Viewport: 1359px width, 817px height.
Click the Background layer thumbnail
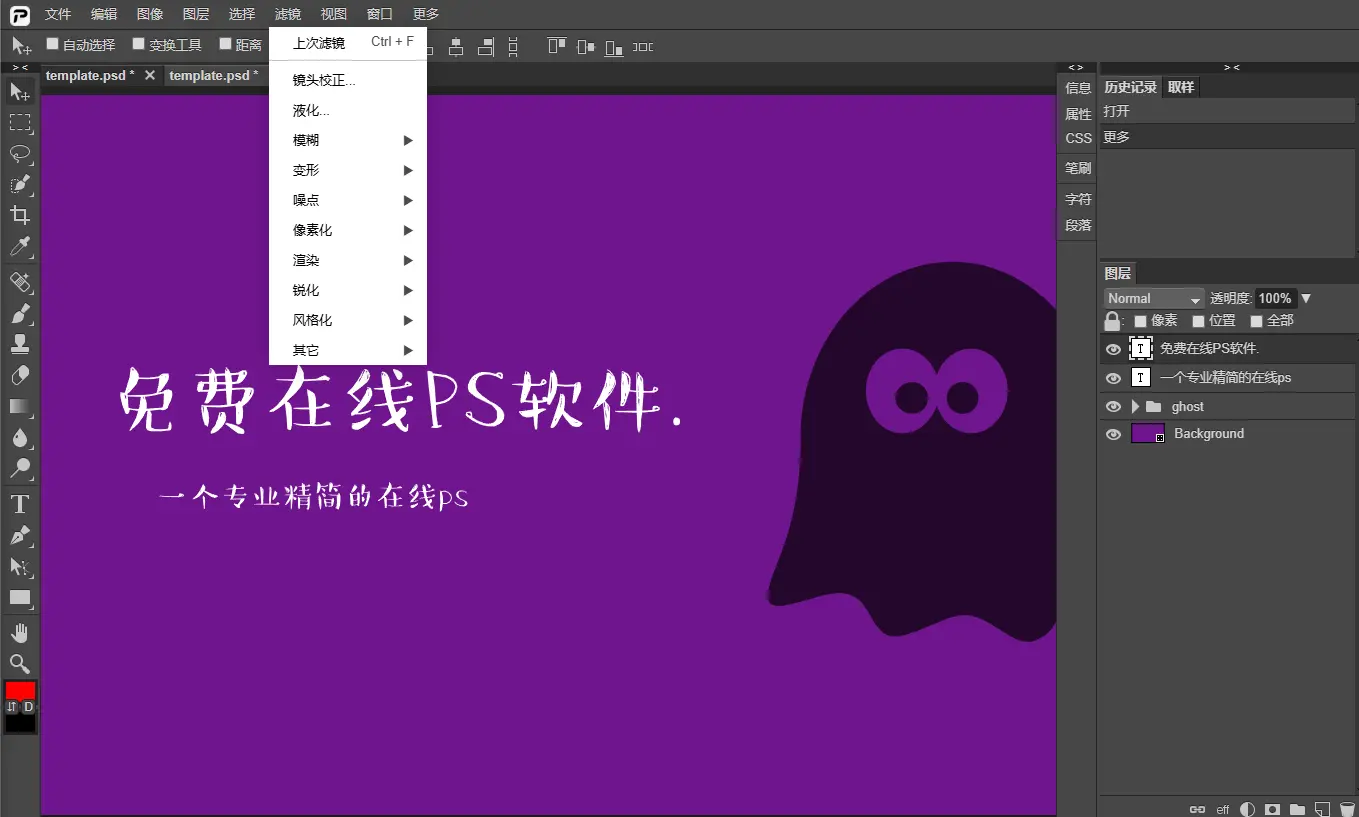point(1146,434)
